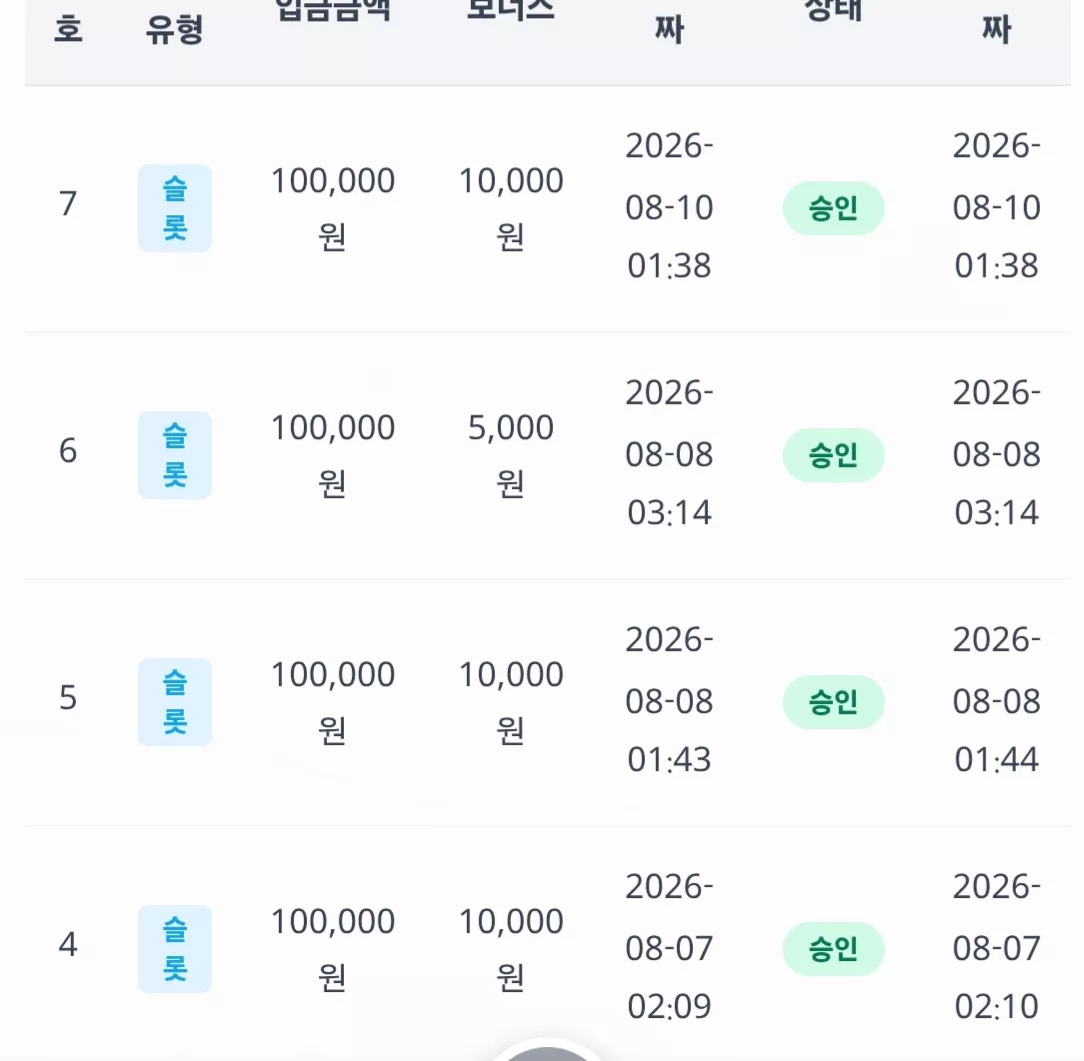Viewport: 1084px width, 1061px height.
Task: Click the 승인 status badge in row 5
Action: tap(833, 702)
